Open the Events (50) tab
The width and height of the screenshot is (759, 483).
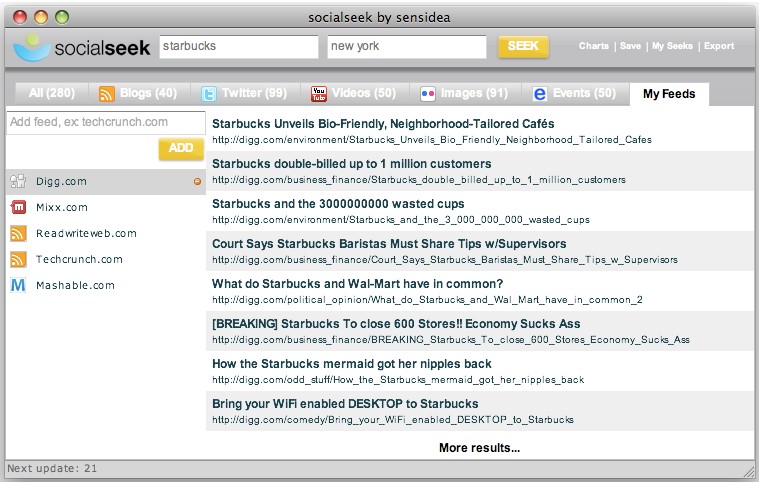575,93
